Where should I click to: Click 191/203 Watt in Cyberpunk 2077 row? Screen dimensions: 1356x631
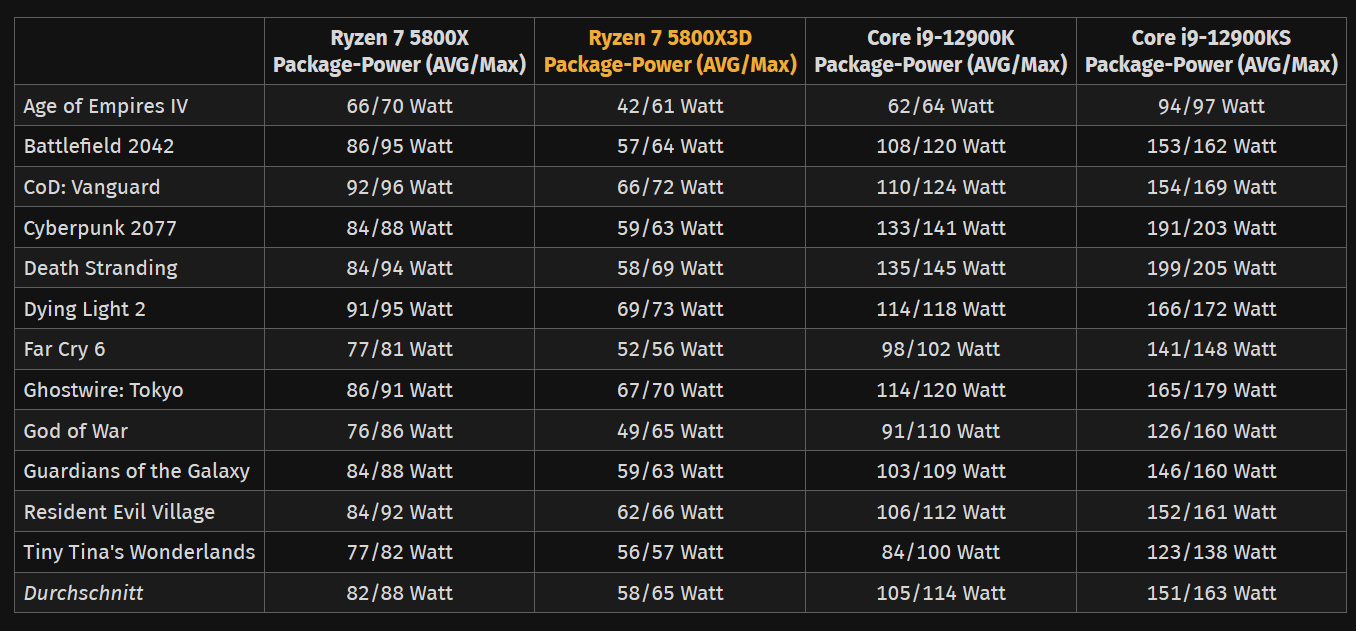[1211, 228]
